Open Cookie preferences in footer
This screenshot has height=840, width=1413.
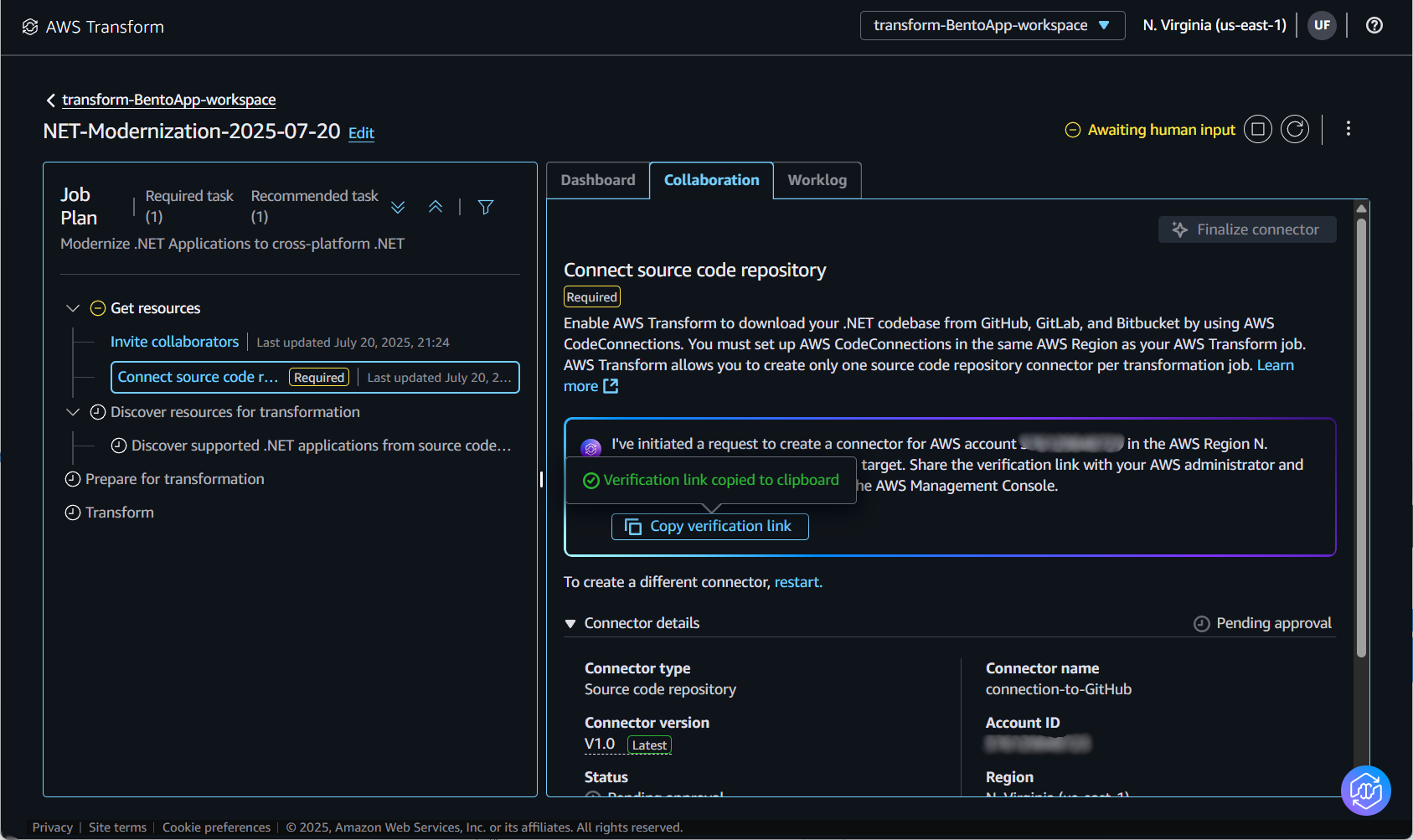(x=216, y=827)
